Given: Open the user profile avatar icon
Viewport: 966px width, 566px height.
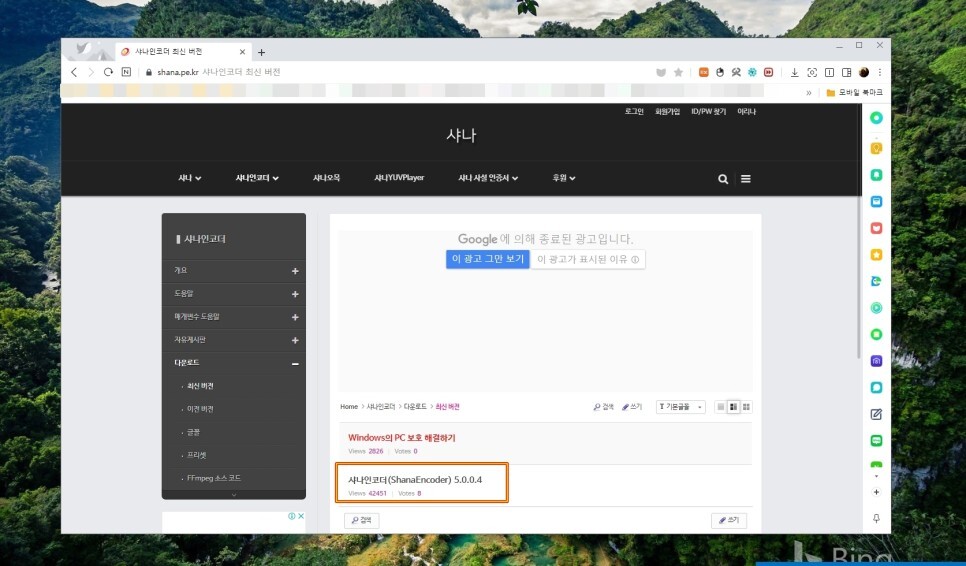Looking at the screenshot, I should point(864,72).
